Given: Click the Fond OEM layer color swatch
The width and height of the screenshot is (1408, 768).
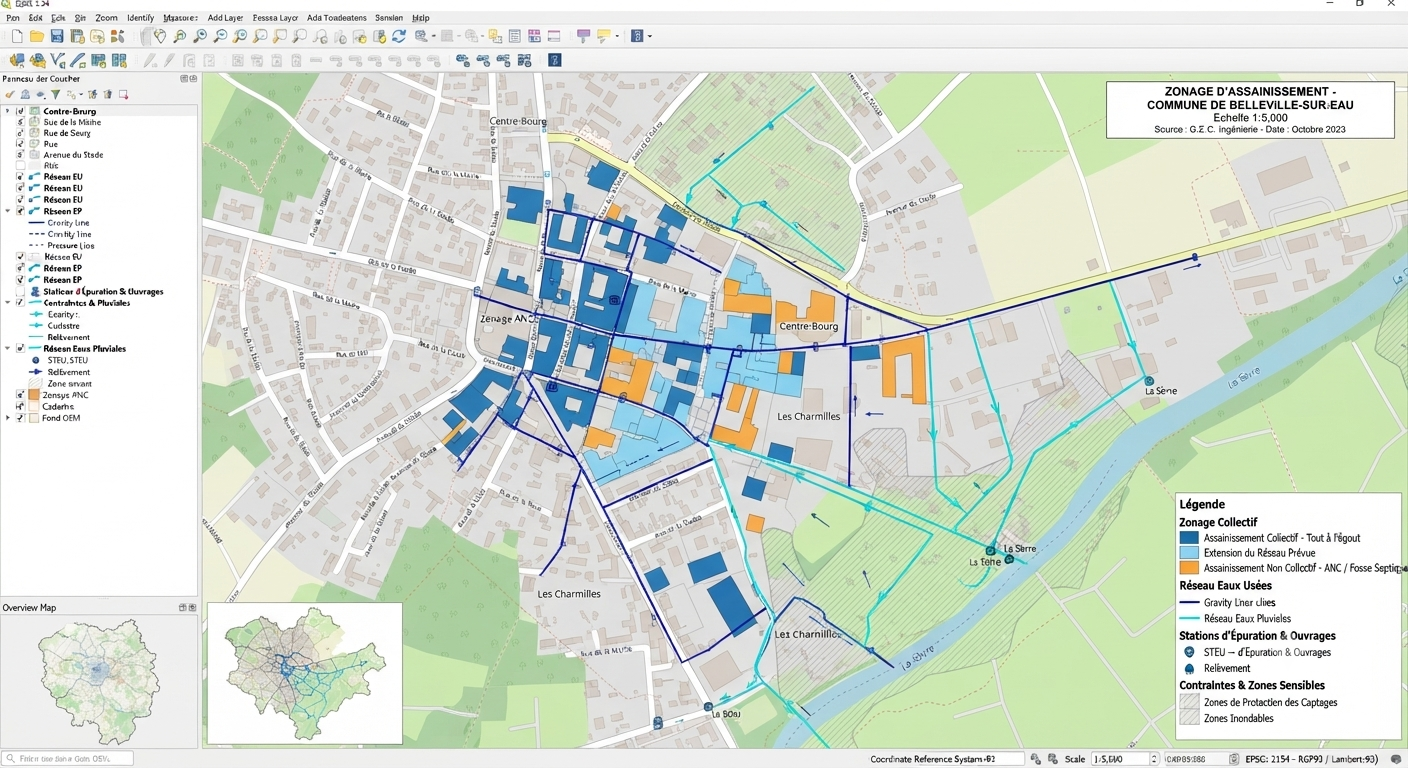Looking at the screenshot, I should point(34,418).
